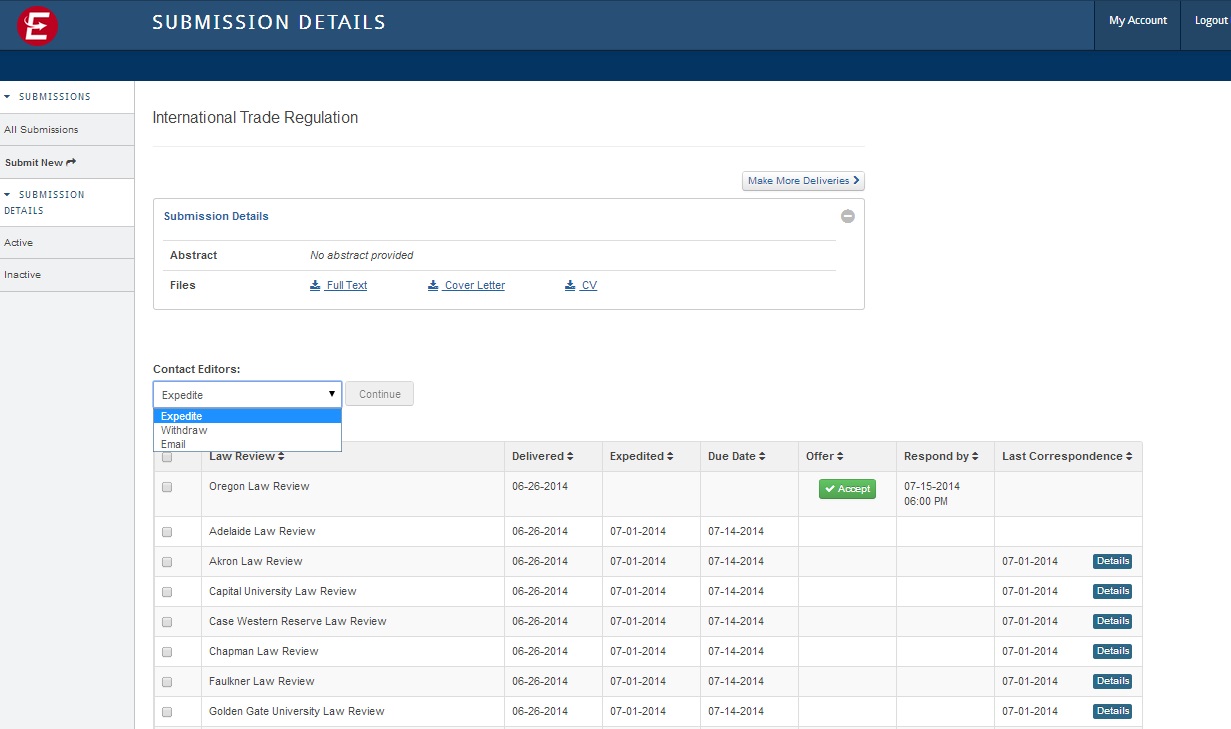Click the Make More Deliveries button
This screenshot has height=729, width=1231.
pyautogui.click(x=803, y=181)
